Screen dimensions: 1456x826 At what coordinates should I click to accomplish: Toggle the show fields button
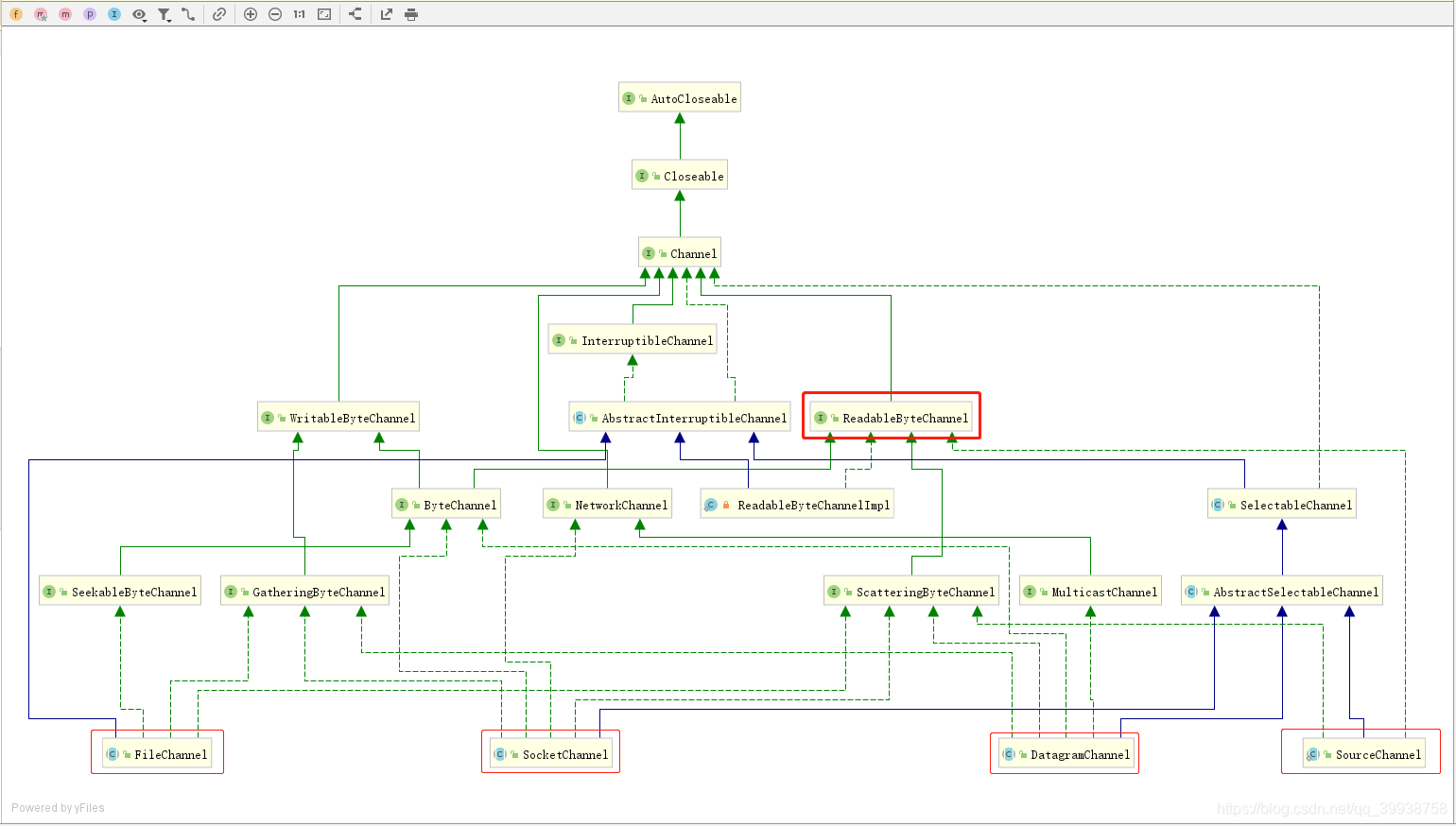coord(16,14)
